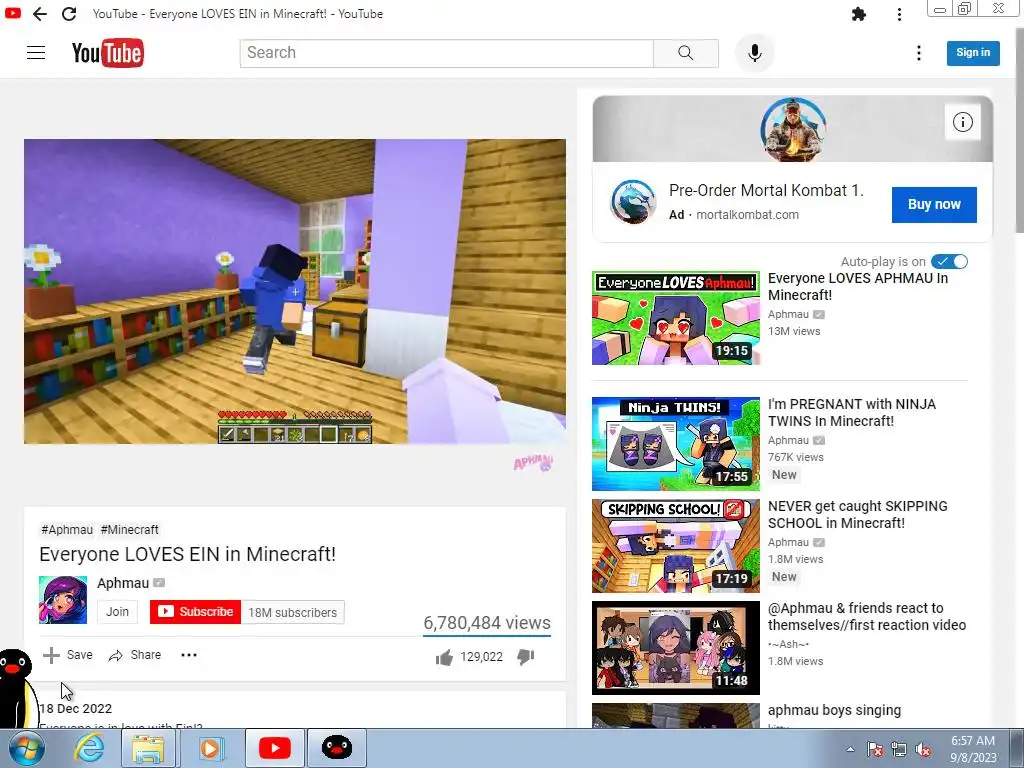Open Internet Explorer from taskbar
The height and width of the screenshot is (768, 1024).
tap(89, 748)
